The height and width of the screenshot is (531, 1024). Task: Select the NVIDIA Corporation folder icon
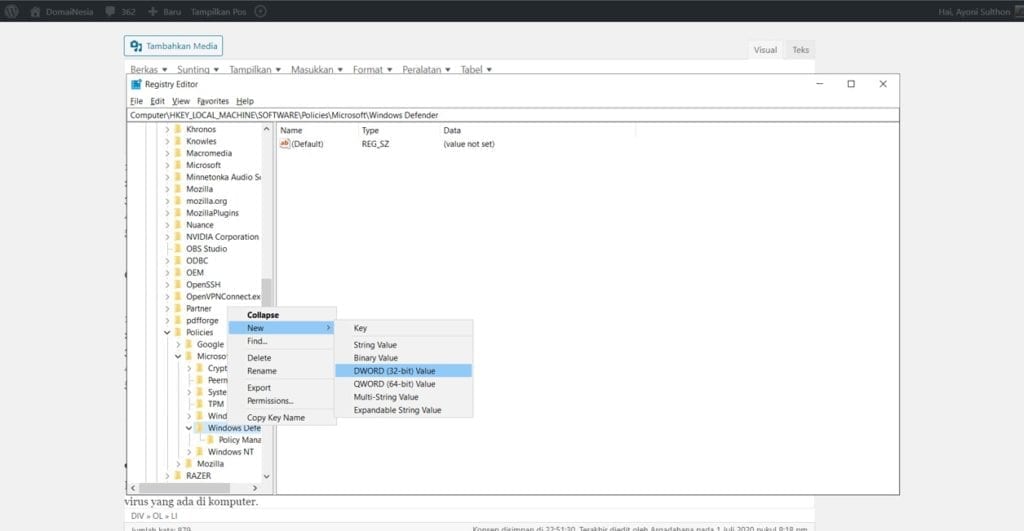click(x=178, y=237)
